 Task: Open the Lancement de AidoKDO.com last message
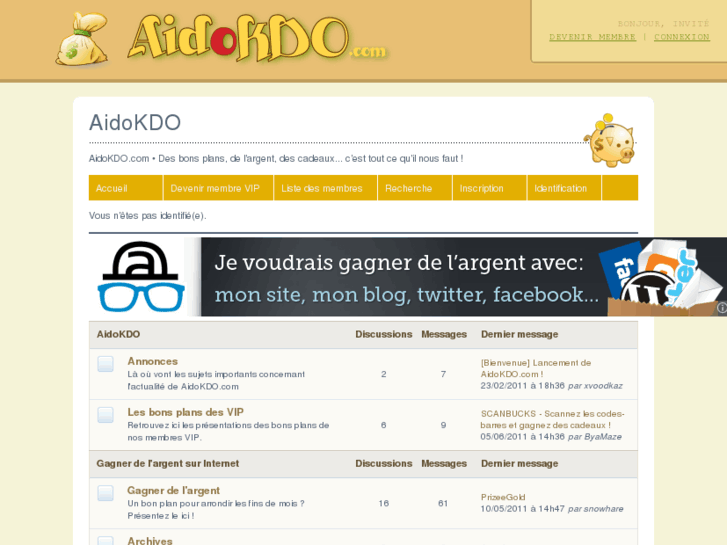pyautogui.click(x=536, y=368)
